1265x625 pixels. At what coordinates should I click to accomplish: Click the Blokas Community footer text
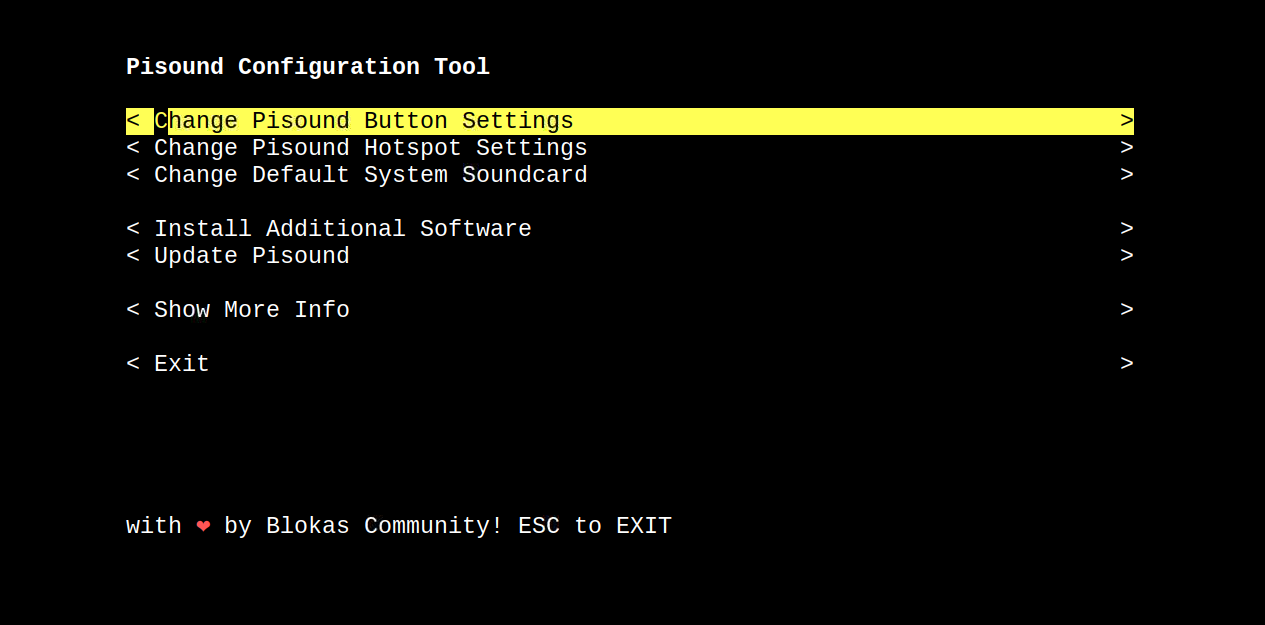click(x=385, y=526)
